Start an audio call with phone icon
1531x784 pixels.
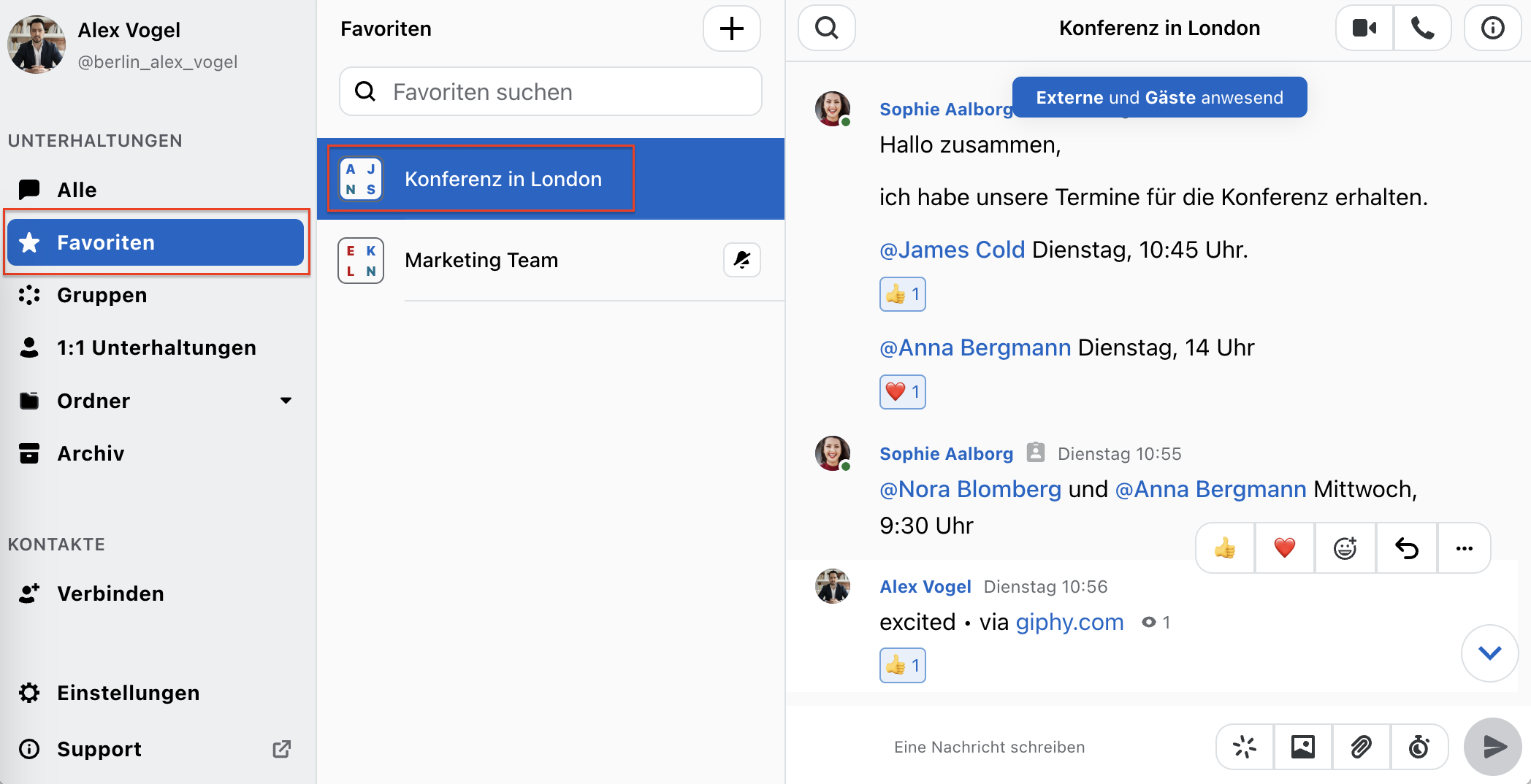click(x=1422, y=28)
